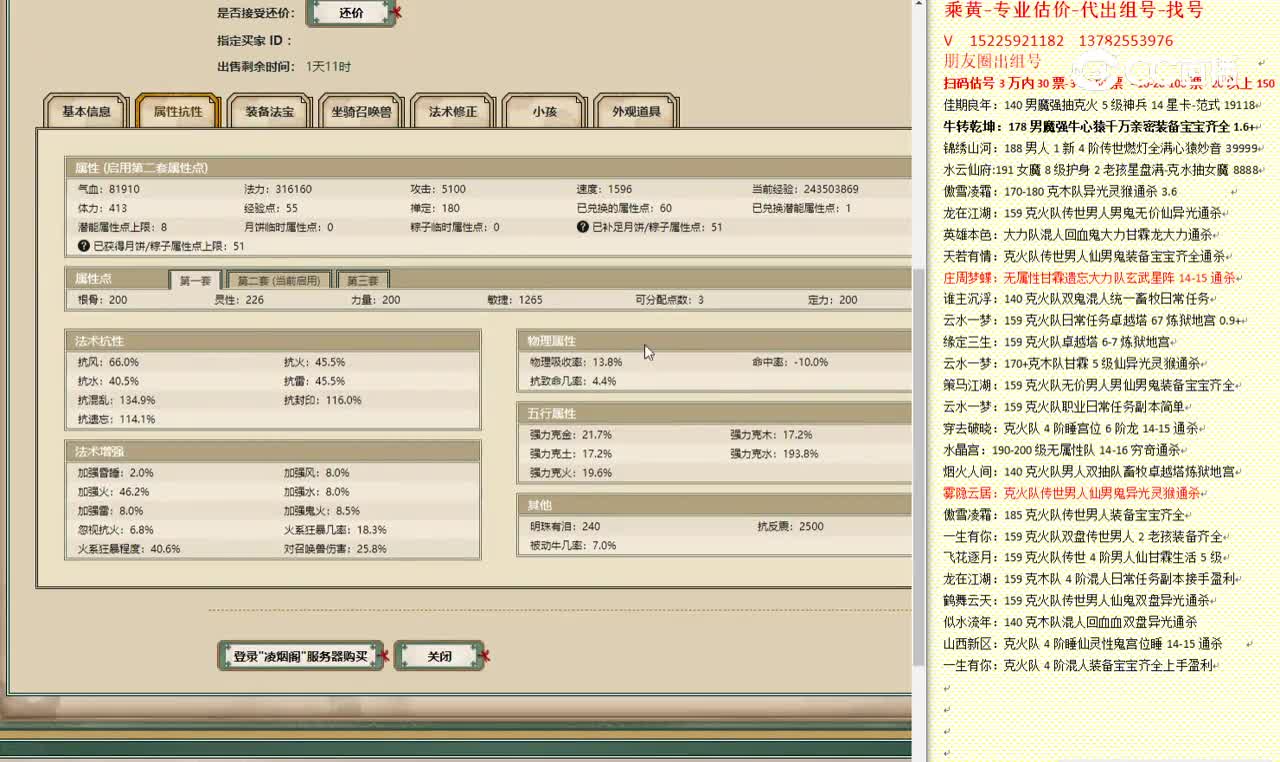Click the 被动牛几率: 7.0% entry
The image size is (1280, 762).
[573, 546]
